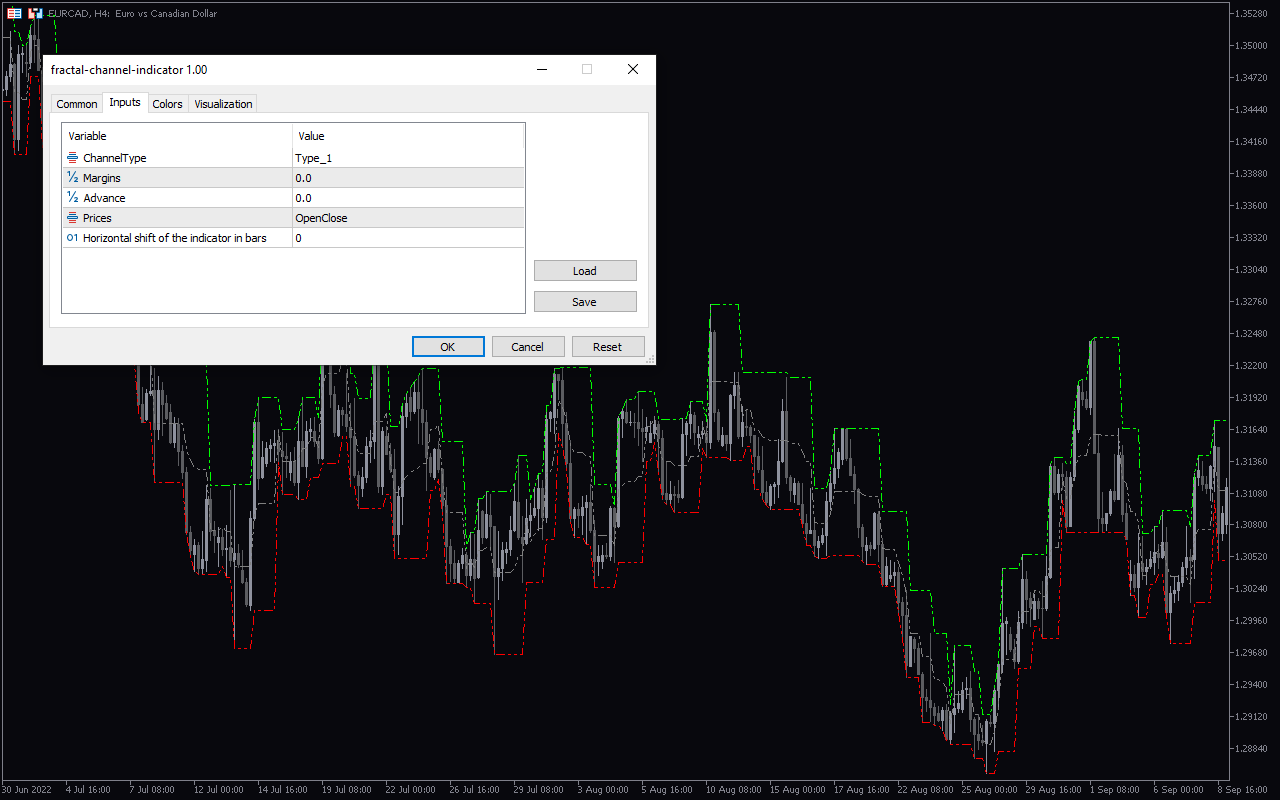
Task: Click the 1.35280 price scale label
Action: click(1251, 13)
